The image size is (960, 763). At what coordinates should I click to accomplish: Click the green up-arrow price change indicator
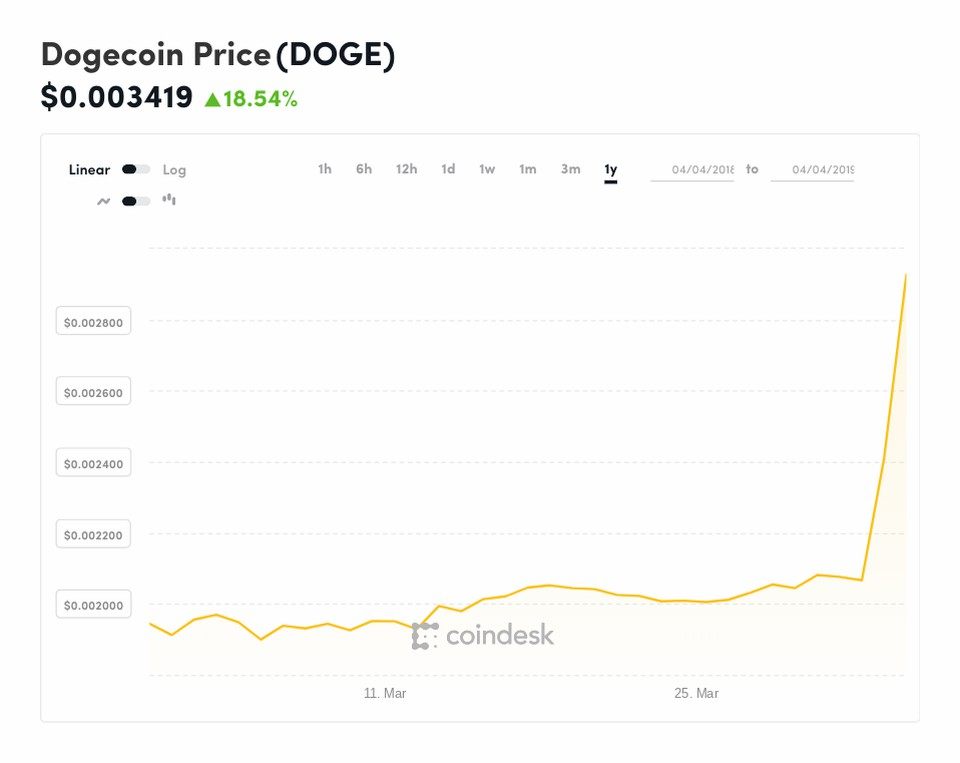coord(212,99)
